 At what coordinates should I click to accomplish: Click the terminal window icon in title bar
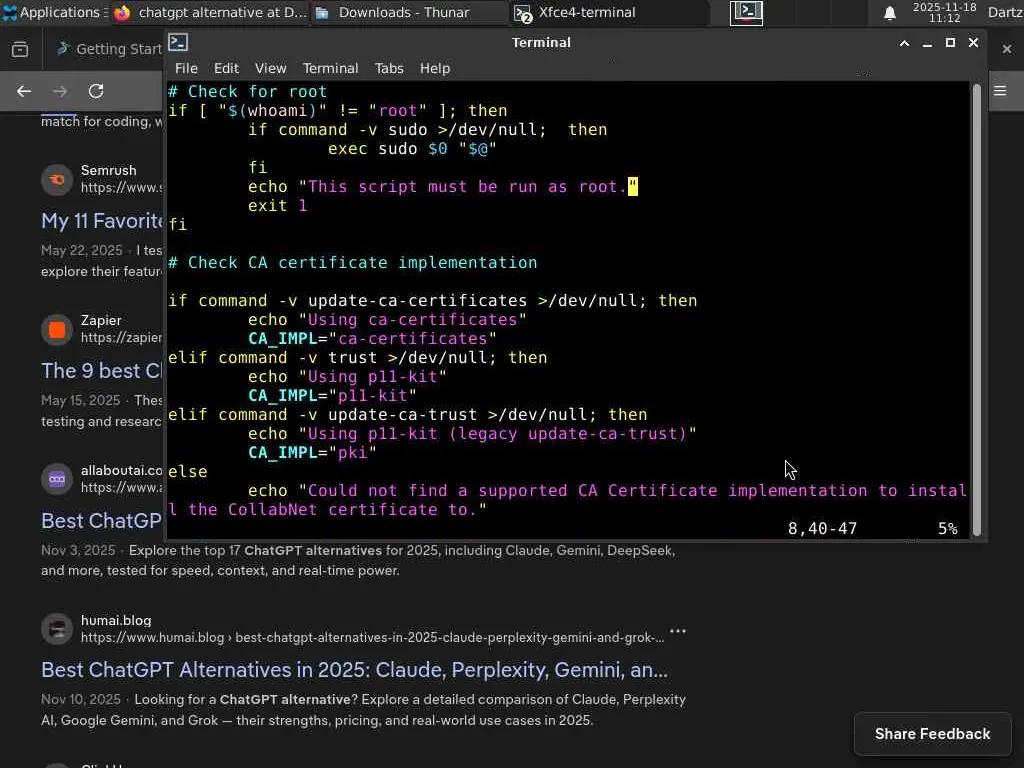point(178,42)
